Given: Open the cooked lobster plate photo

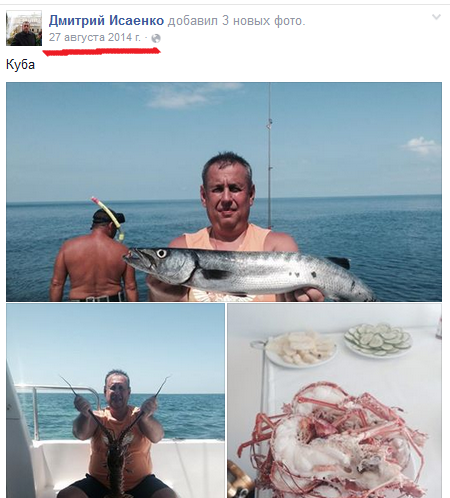Looking at the screenshot, I should pyautogui.click(x=335, y=401).
